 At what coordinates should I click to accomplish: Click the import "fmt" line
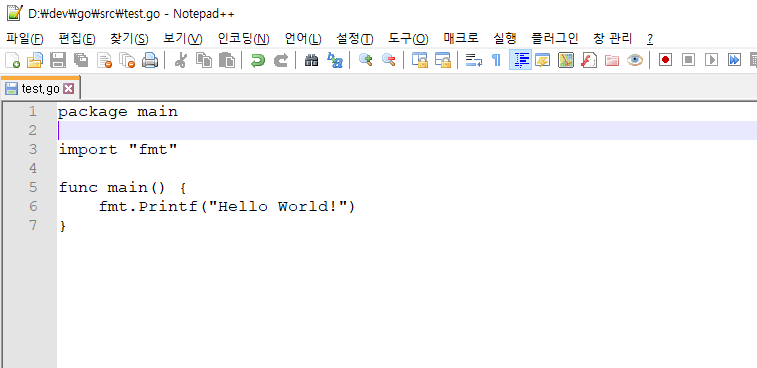point(118,150)
